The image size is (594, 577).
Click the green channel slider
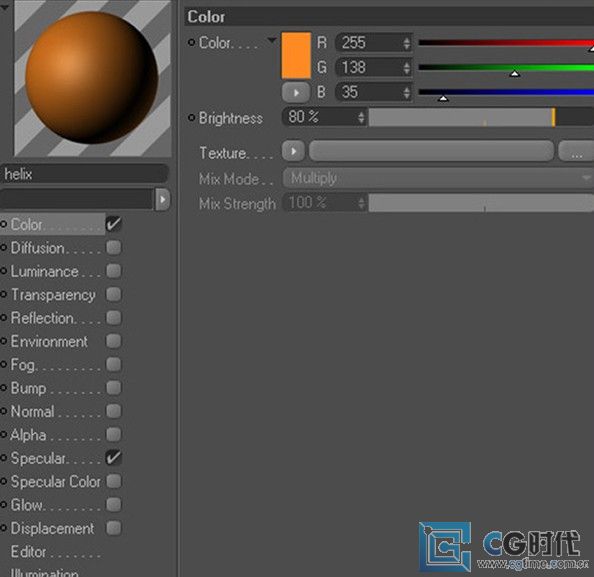506,68
